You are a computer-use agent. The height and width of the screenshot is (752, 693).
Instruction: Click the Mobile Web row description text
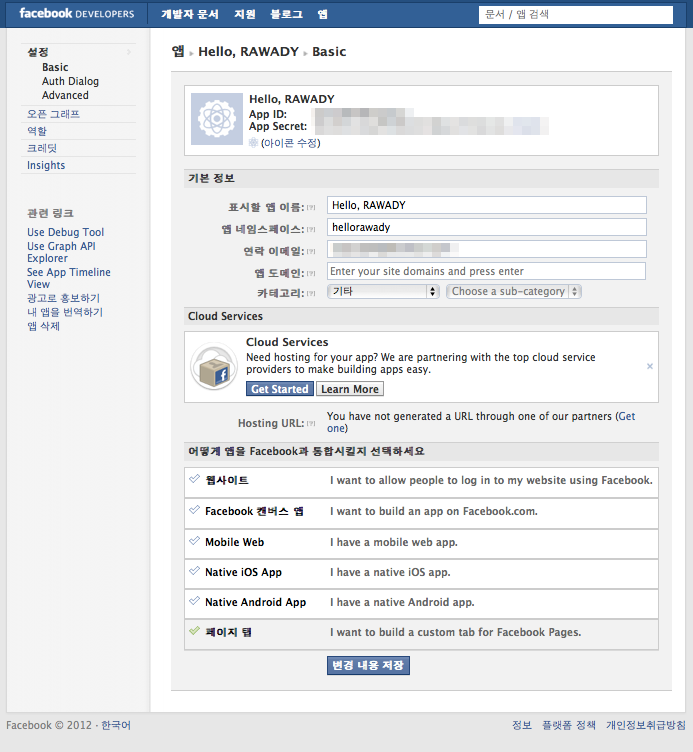(x=394, y=542)
